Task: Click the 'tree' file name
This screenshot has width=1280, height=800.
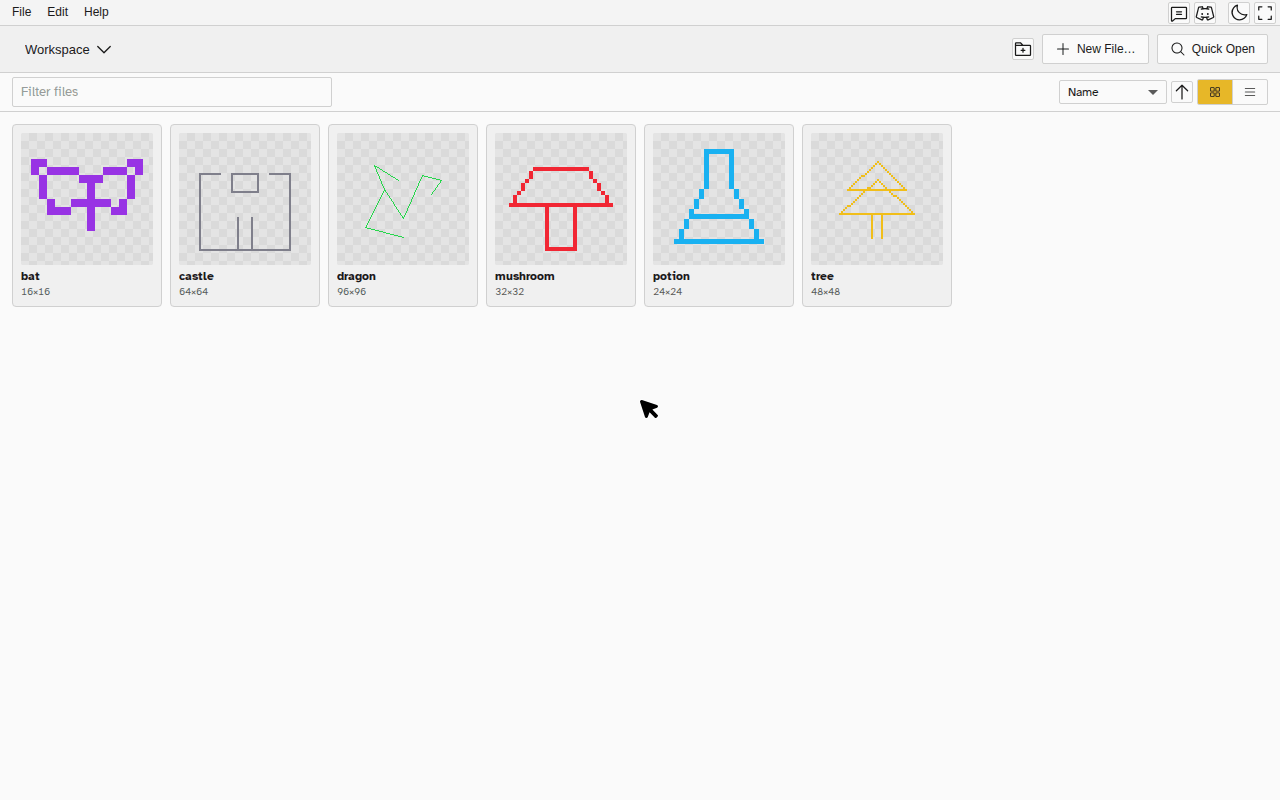Action: click(822, 276)
